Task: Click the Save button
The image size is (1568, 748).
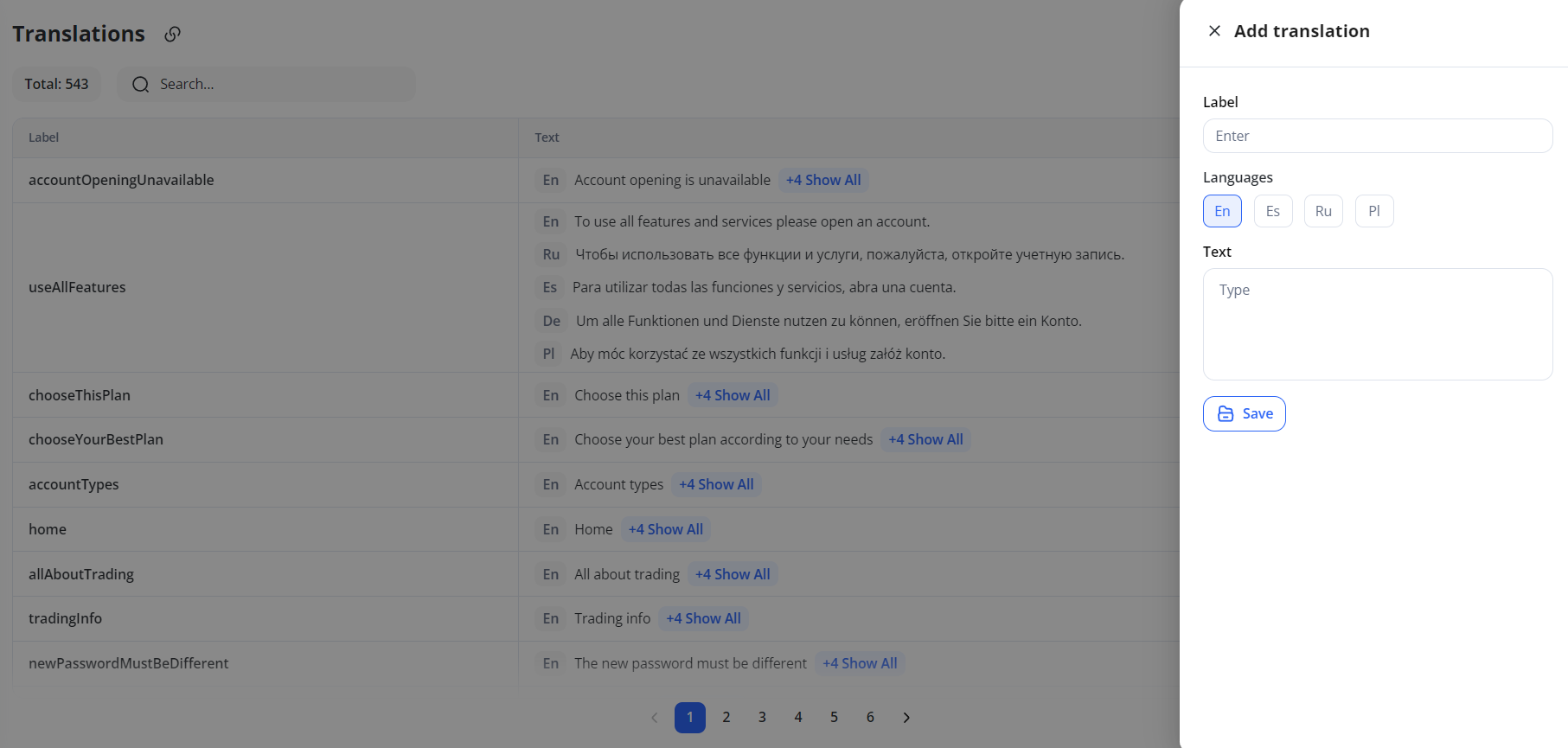Action: coord(1244,413)
